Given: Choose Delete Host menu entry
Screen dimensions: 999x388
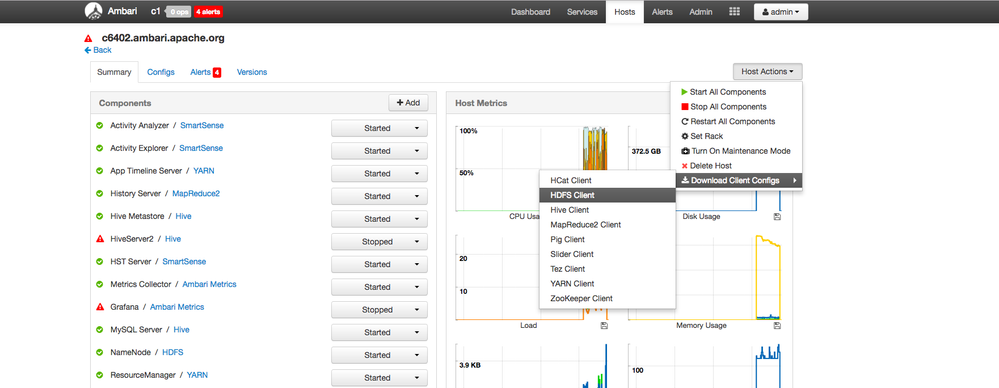Looking at the screenshot, I should [736, 166].
